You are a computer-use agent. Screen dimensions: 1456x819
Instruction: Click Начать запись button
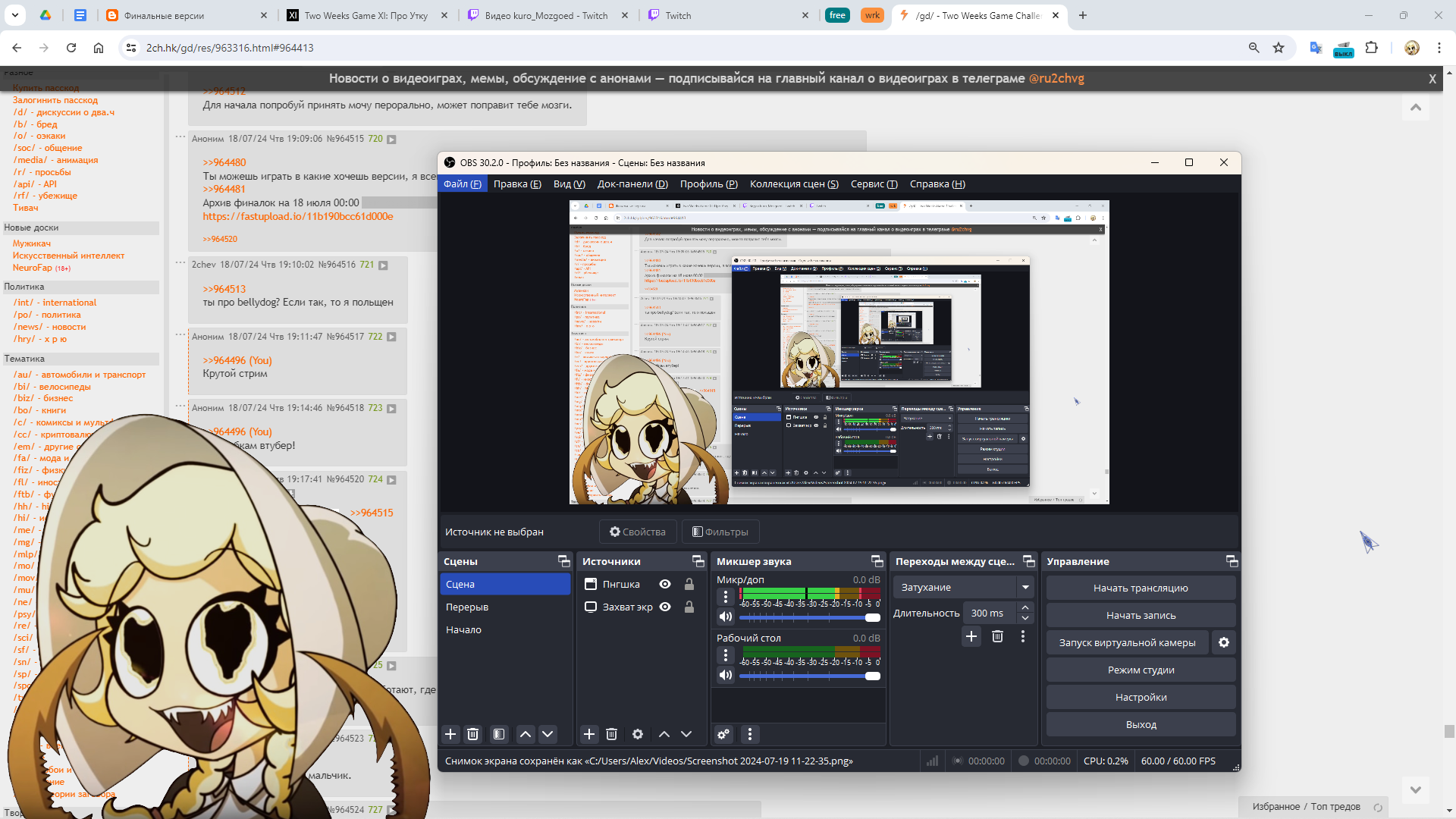1141,615
